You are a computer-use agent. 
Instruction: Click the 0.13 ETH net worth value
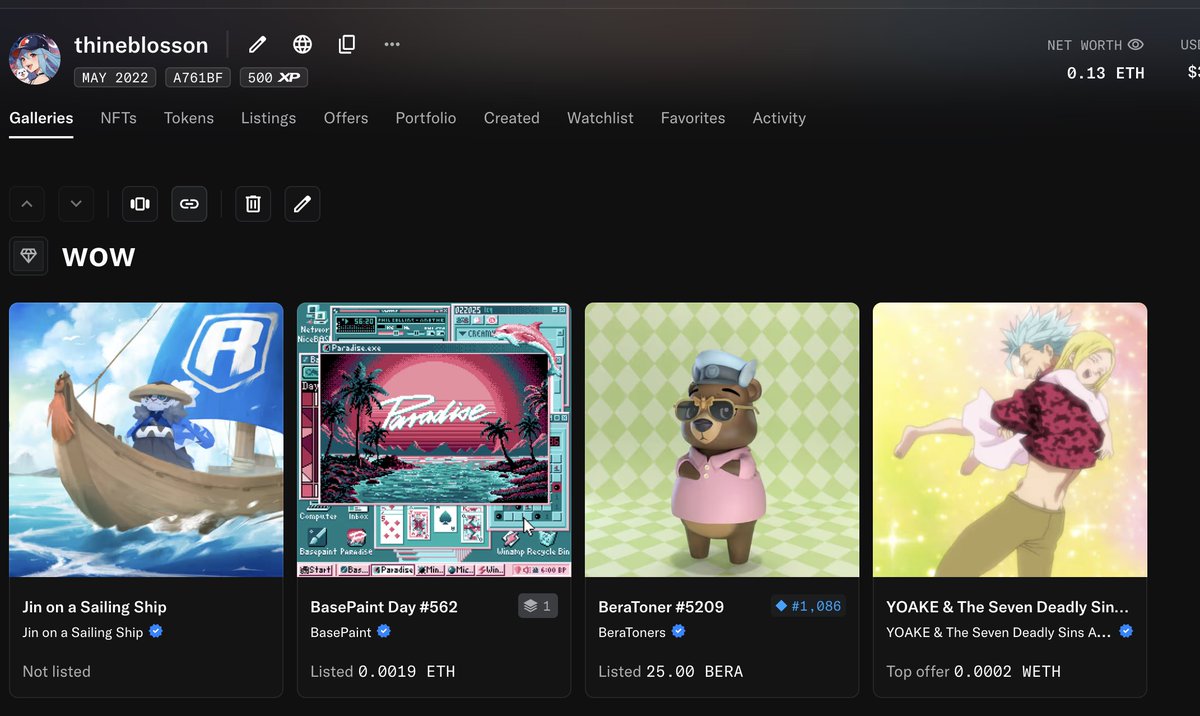pyautogui.click(x=1106, y=73)
